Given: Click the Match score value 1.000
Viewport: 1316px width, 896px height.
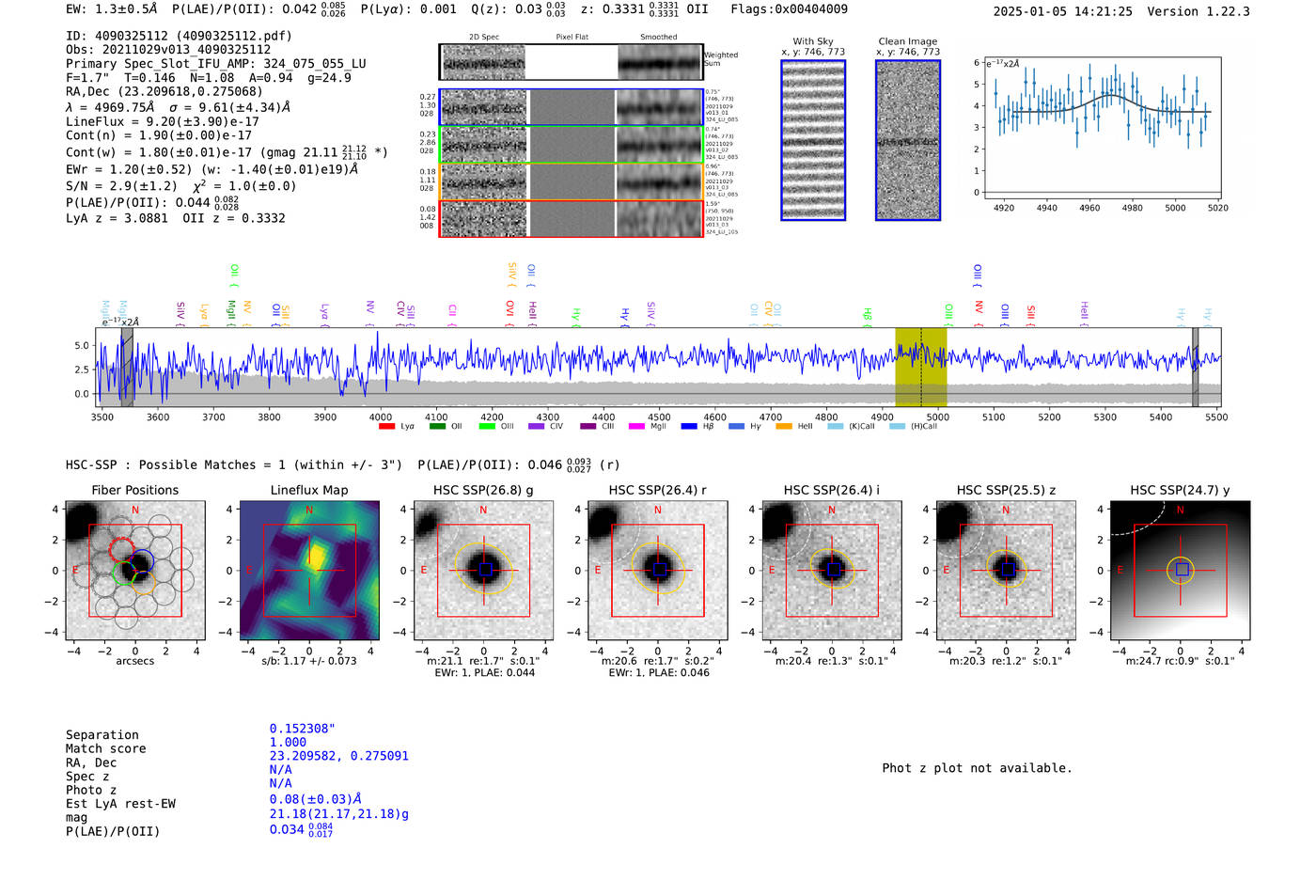Looking at the screenshot, I should (288, 742).
